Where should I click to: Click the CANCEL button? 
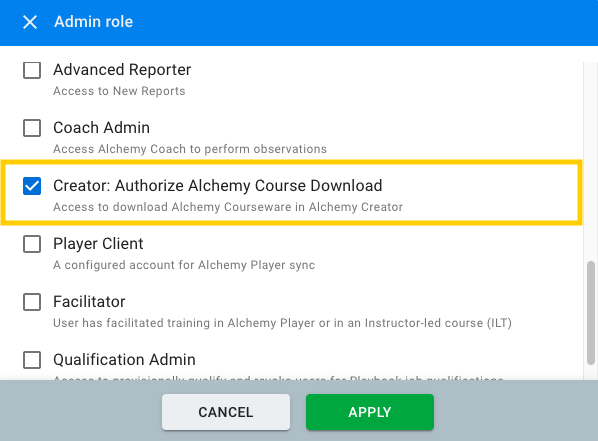(x=226, y=412)
